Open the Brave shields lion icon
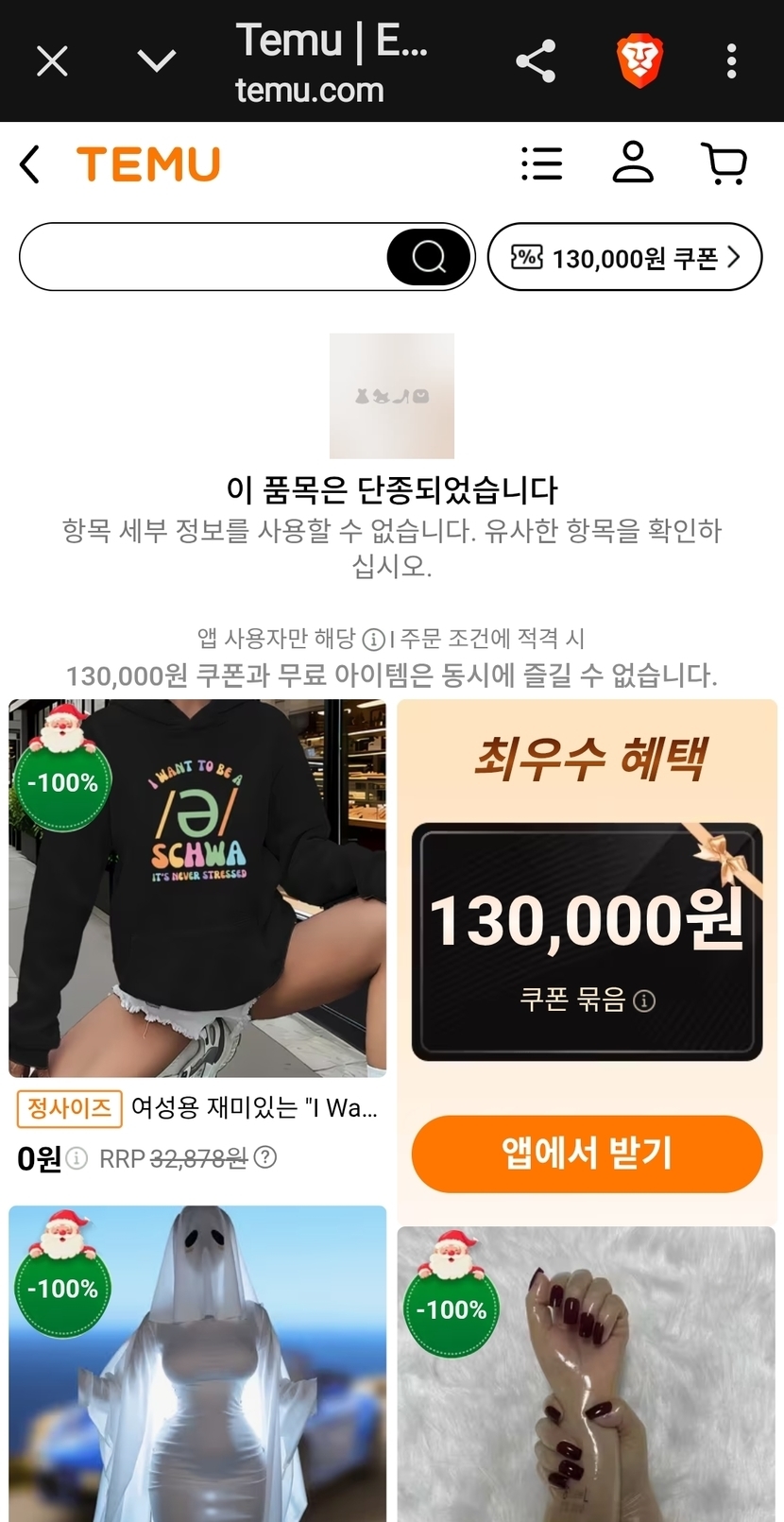784x1522 pixels. [639, 61]
